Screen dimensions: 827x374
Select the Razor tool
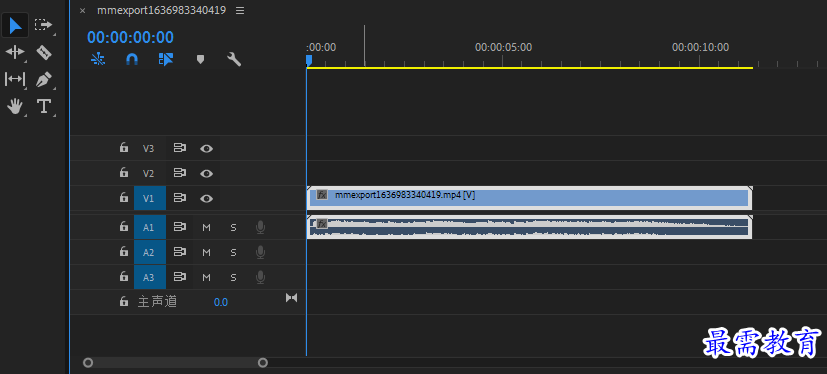43,52
